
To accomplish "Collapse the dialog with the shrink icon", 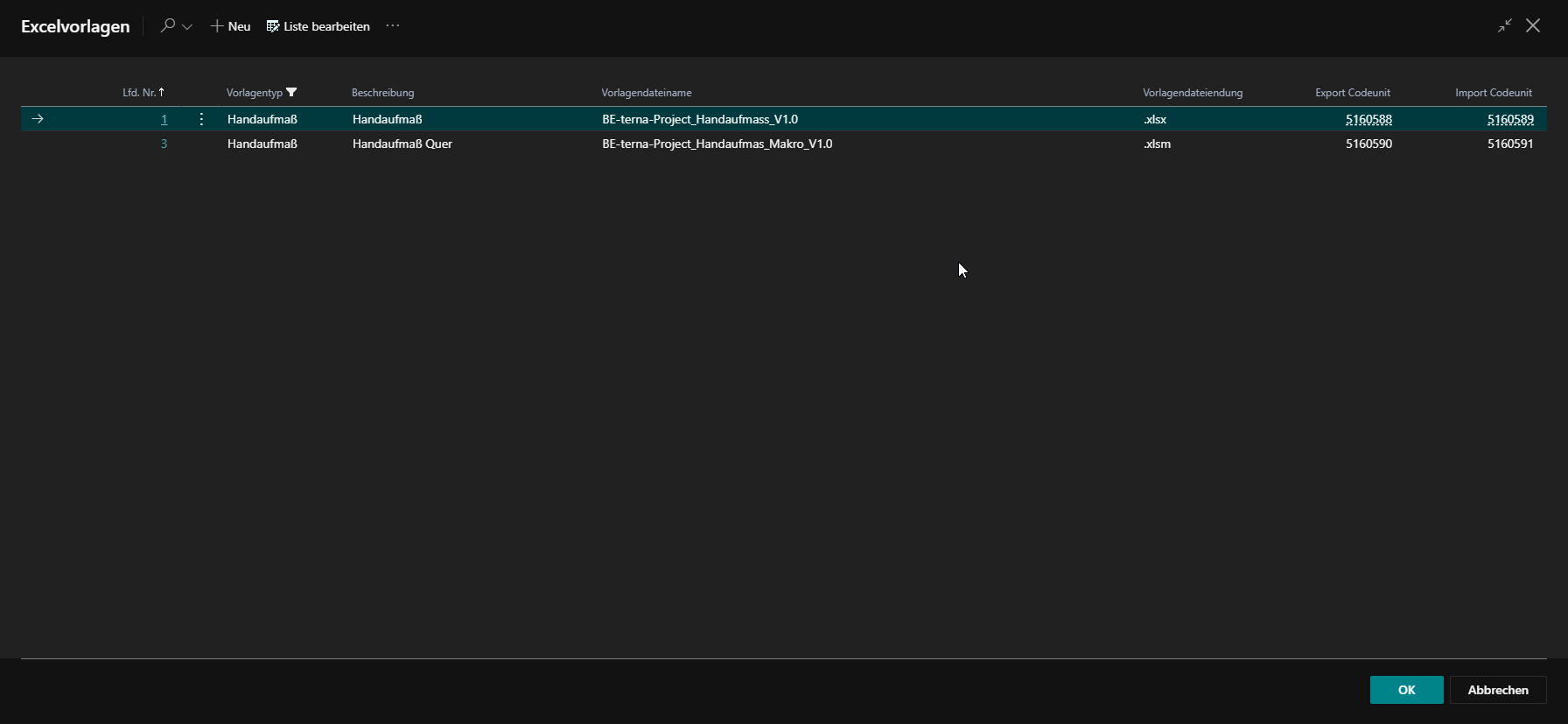I will pos(1504,26).
